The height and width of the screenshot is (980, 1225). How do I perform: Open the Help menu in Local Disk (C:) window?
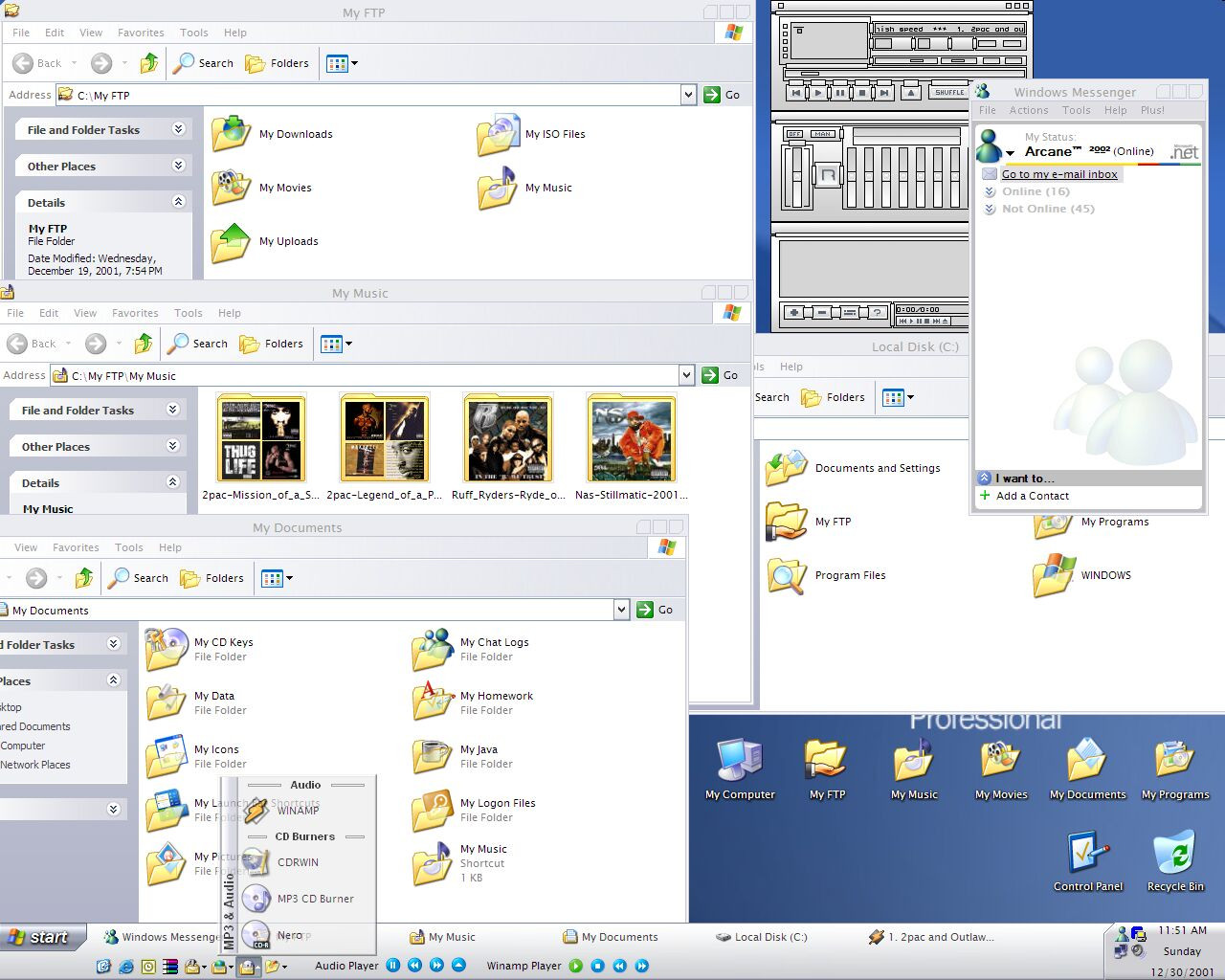pyautogui.click(x=791, y=367)
